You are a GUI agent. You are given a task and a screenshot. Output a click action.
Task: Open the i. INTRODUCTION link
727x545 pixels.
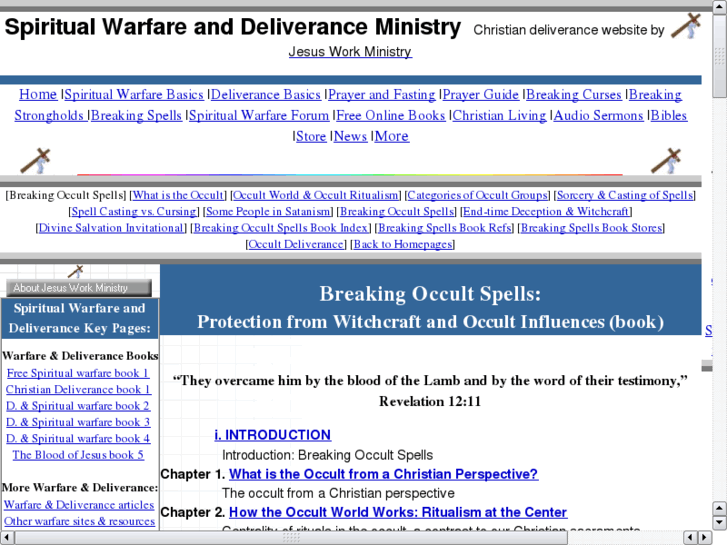point(273,435)
